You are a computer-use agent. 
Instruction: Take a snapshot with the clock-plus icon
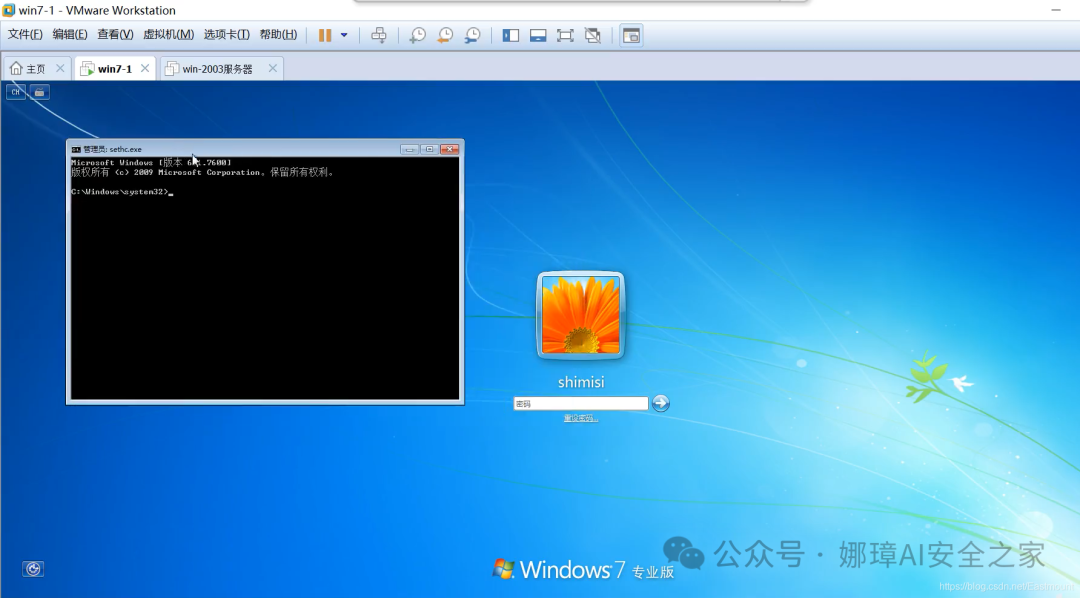[x=417, y=35]
